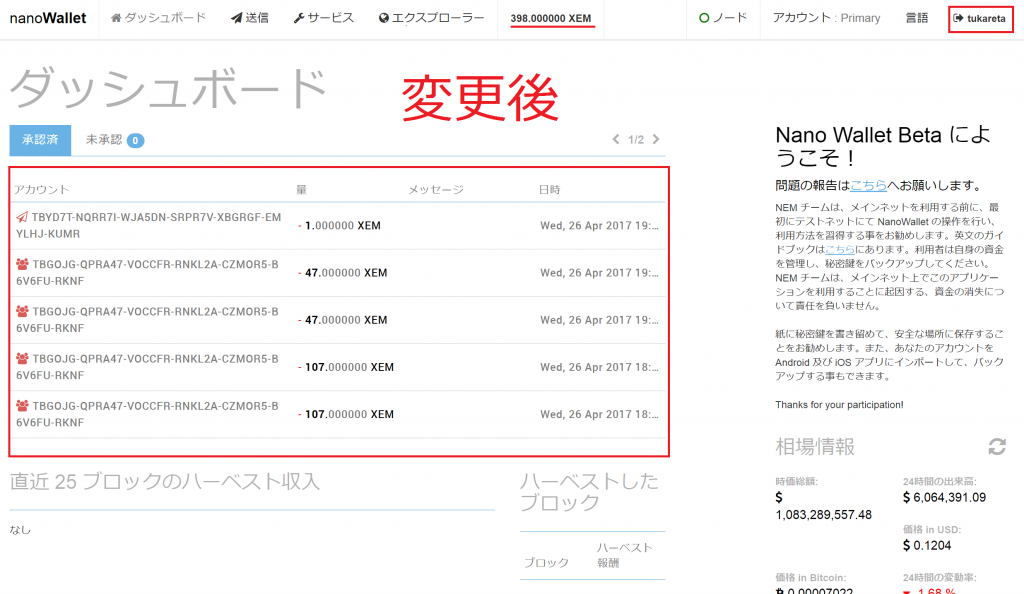Screen dimensions: 1024x594
Task: Click the 日時 column header
Action: (x=549, y=189)
